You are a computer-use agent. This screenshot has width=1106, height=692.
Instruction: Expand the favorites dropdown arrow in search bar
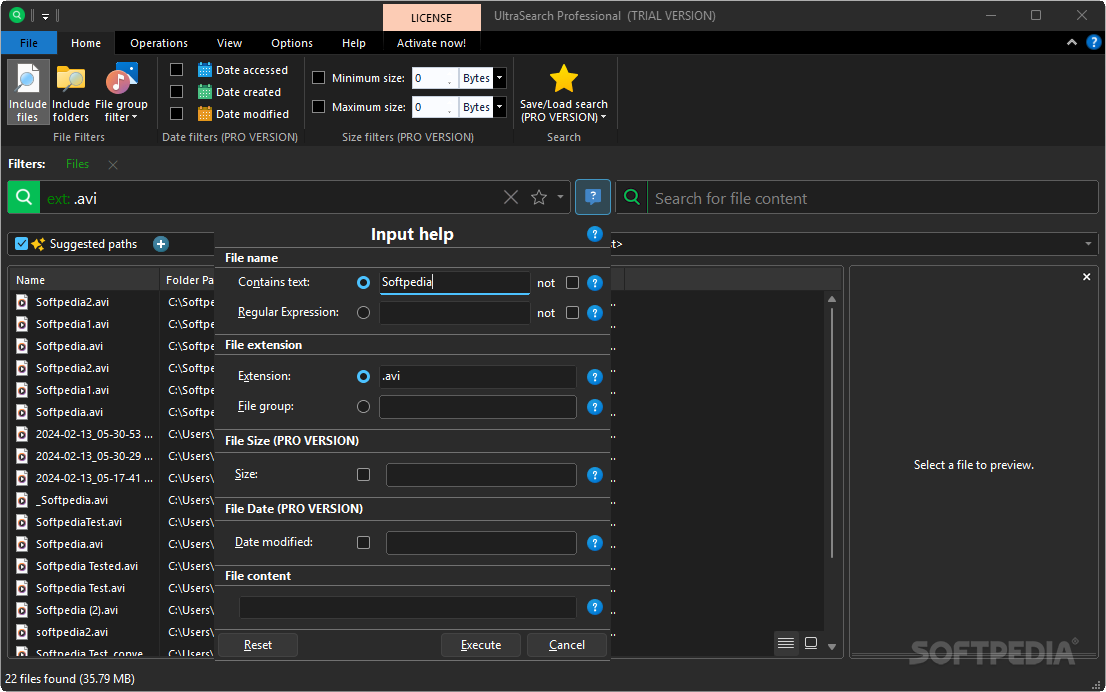[560, 198]
